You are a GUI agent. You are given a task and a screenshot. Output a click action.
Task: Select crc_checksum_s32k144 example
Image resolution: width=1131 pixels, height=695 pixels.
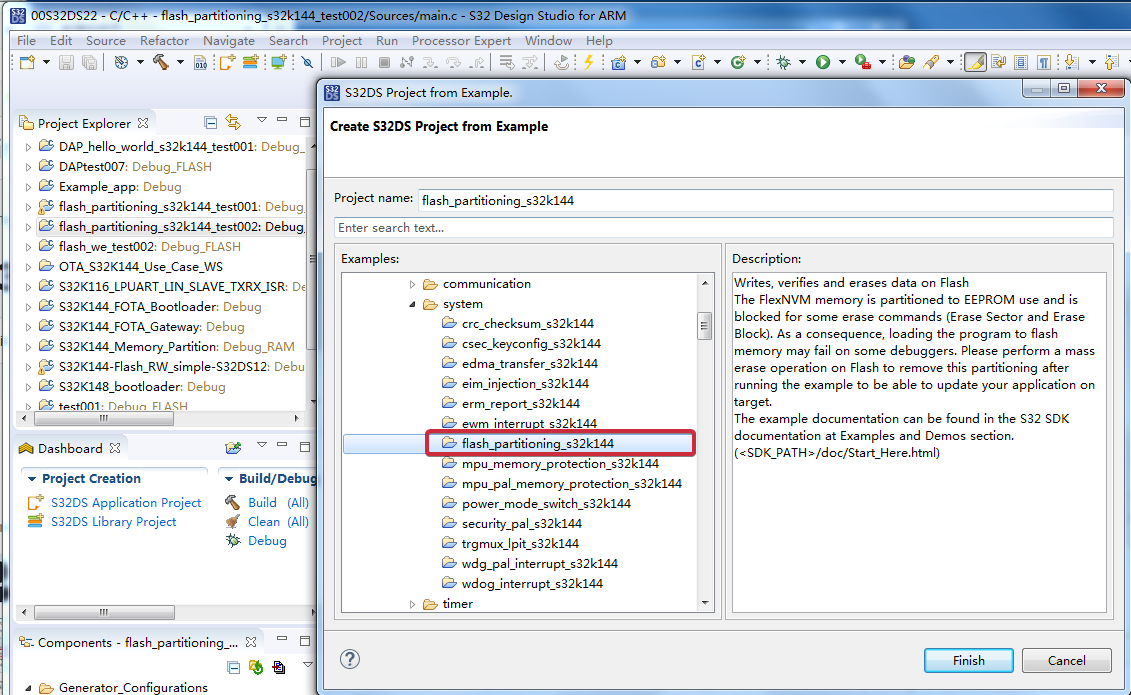(527, 324)
